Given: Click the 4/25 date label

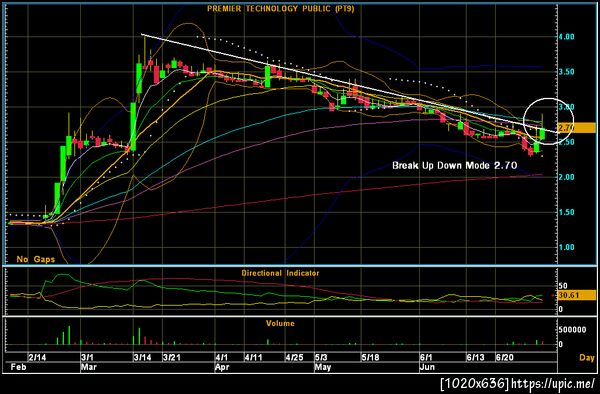Looking at the screenshot, I should pos(294,357).
